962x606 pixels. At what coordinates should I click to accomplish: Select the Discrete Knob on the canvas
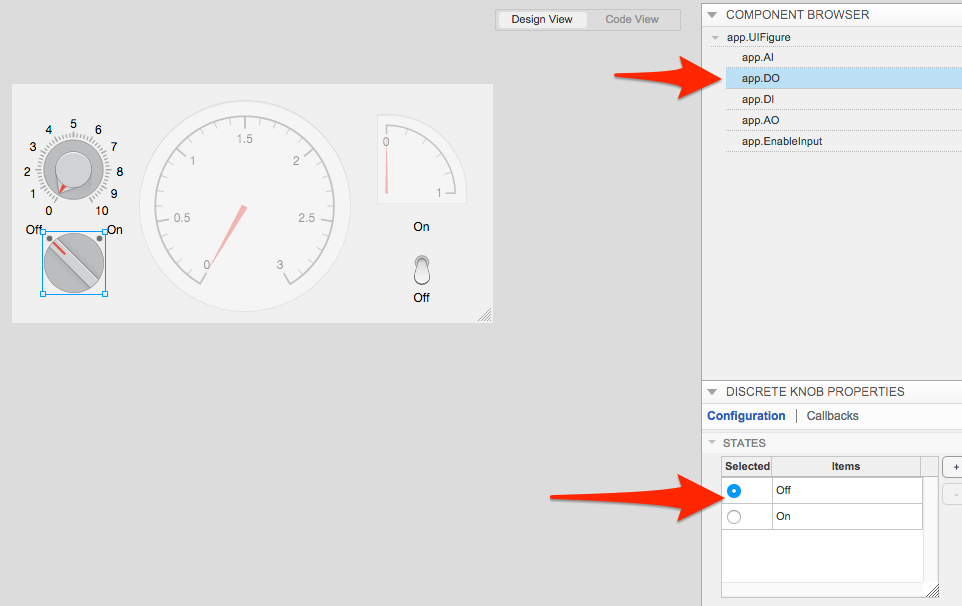click(73, 263)
